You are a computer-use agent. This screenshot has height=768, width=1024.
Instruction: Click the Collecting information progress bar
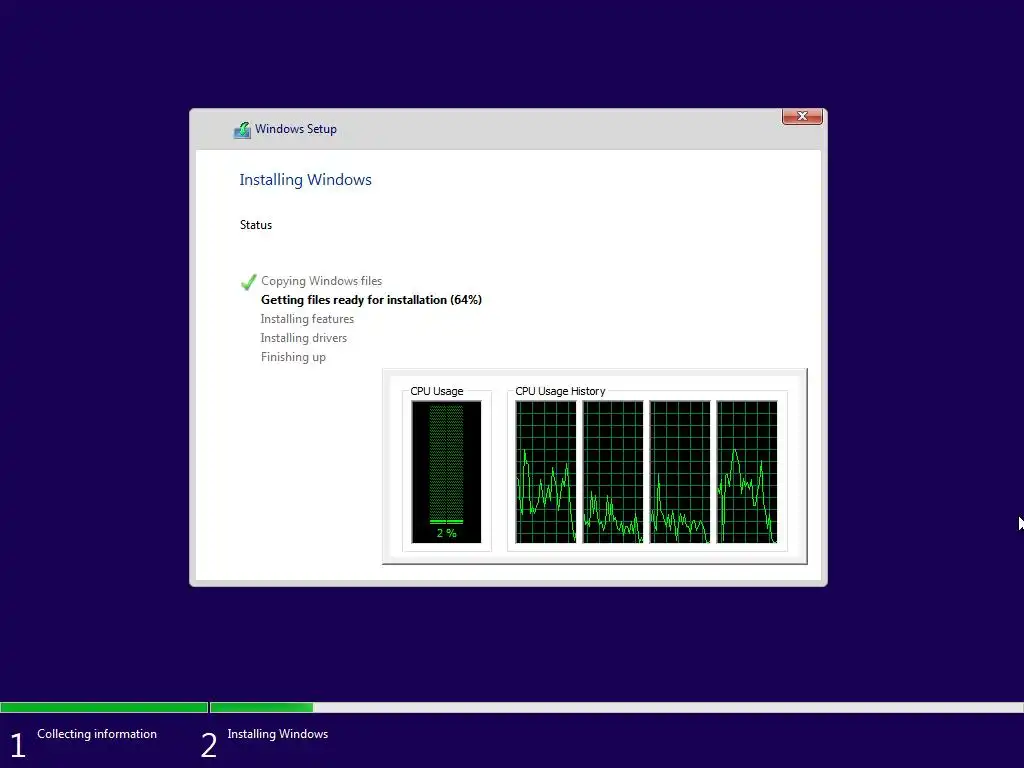pyautogui.click(x=104, y=707)
